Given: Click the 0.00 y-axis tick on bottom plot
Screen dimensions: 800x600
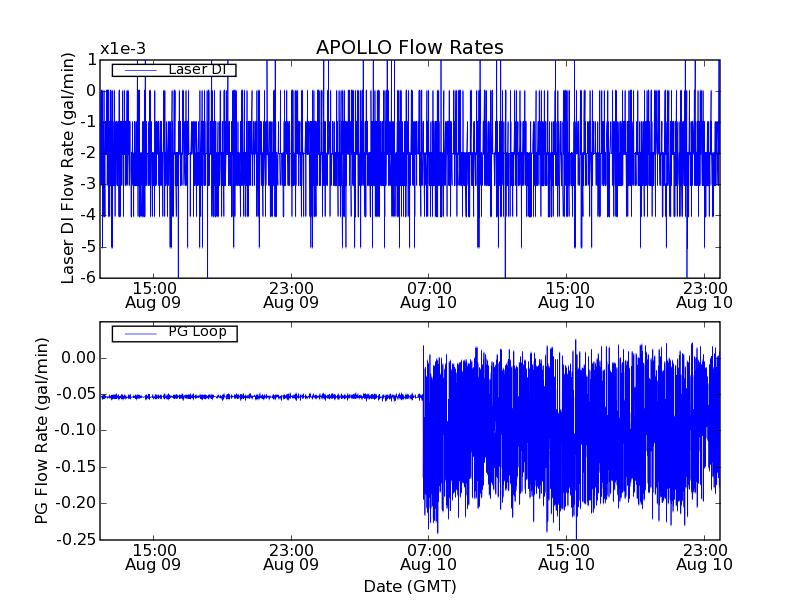Looking at the screenshot, I should (x=77, y=358).
